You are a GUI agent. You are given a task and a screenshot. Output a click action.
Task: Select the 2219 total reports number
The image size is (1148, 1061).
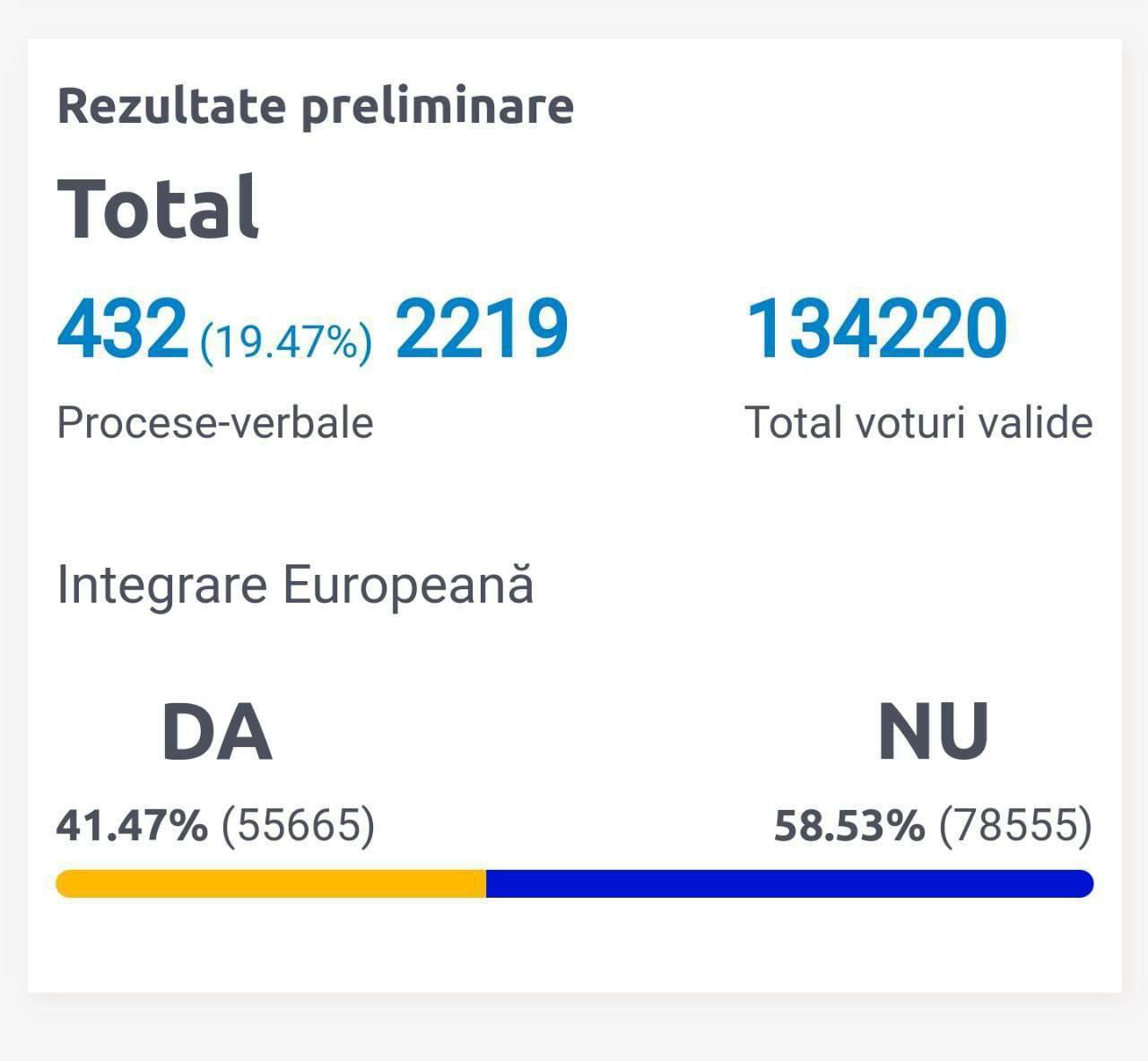[x=482, y=328]
